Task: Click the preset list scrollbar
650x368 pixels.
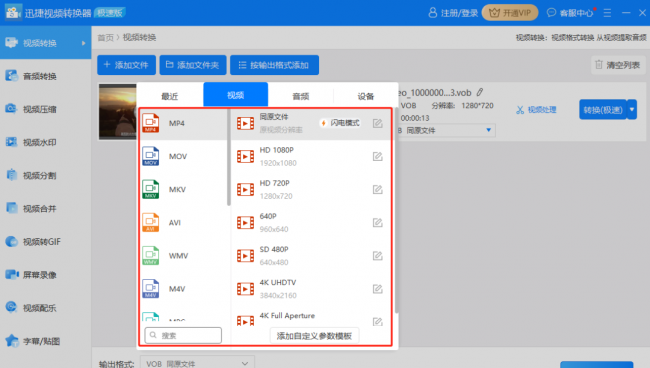Action: [397, 211]
